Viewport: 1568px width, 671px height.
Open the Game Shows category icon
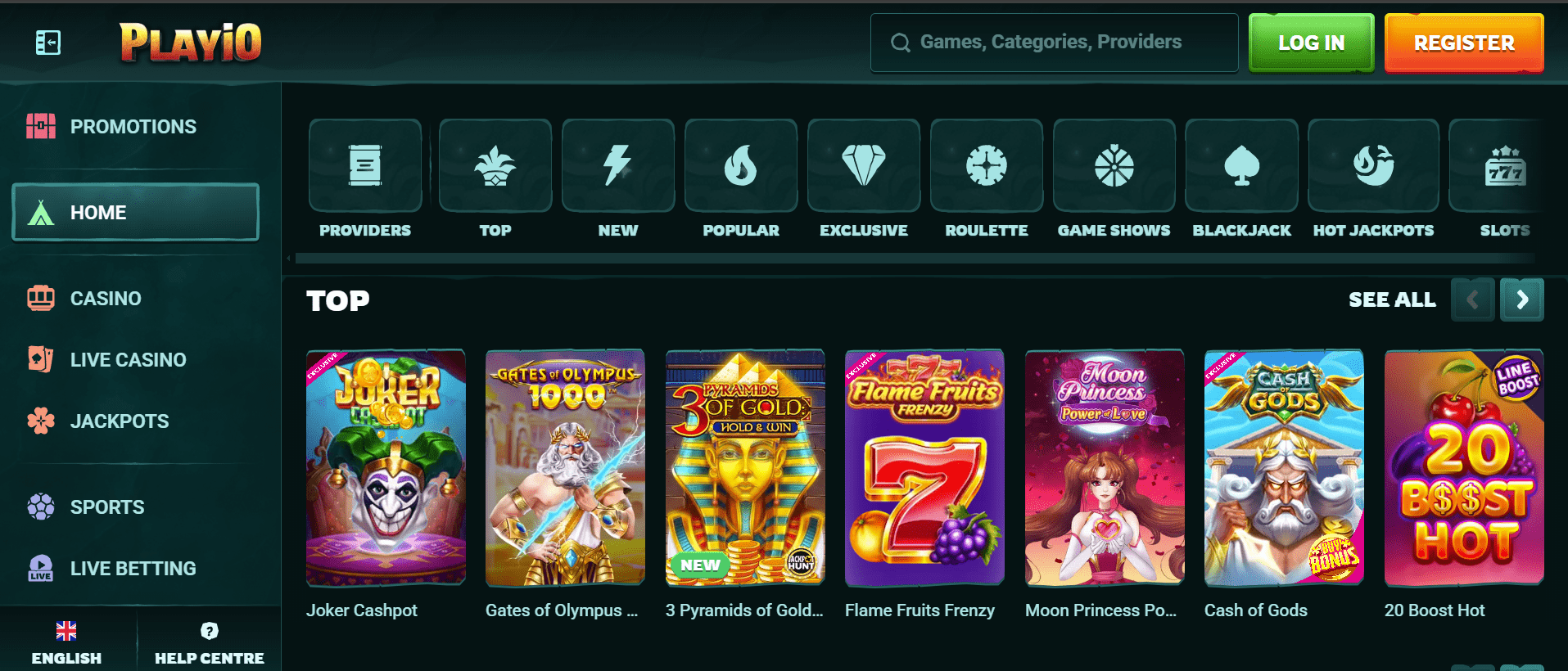pyautogui.click(x=1114, y=165)
